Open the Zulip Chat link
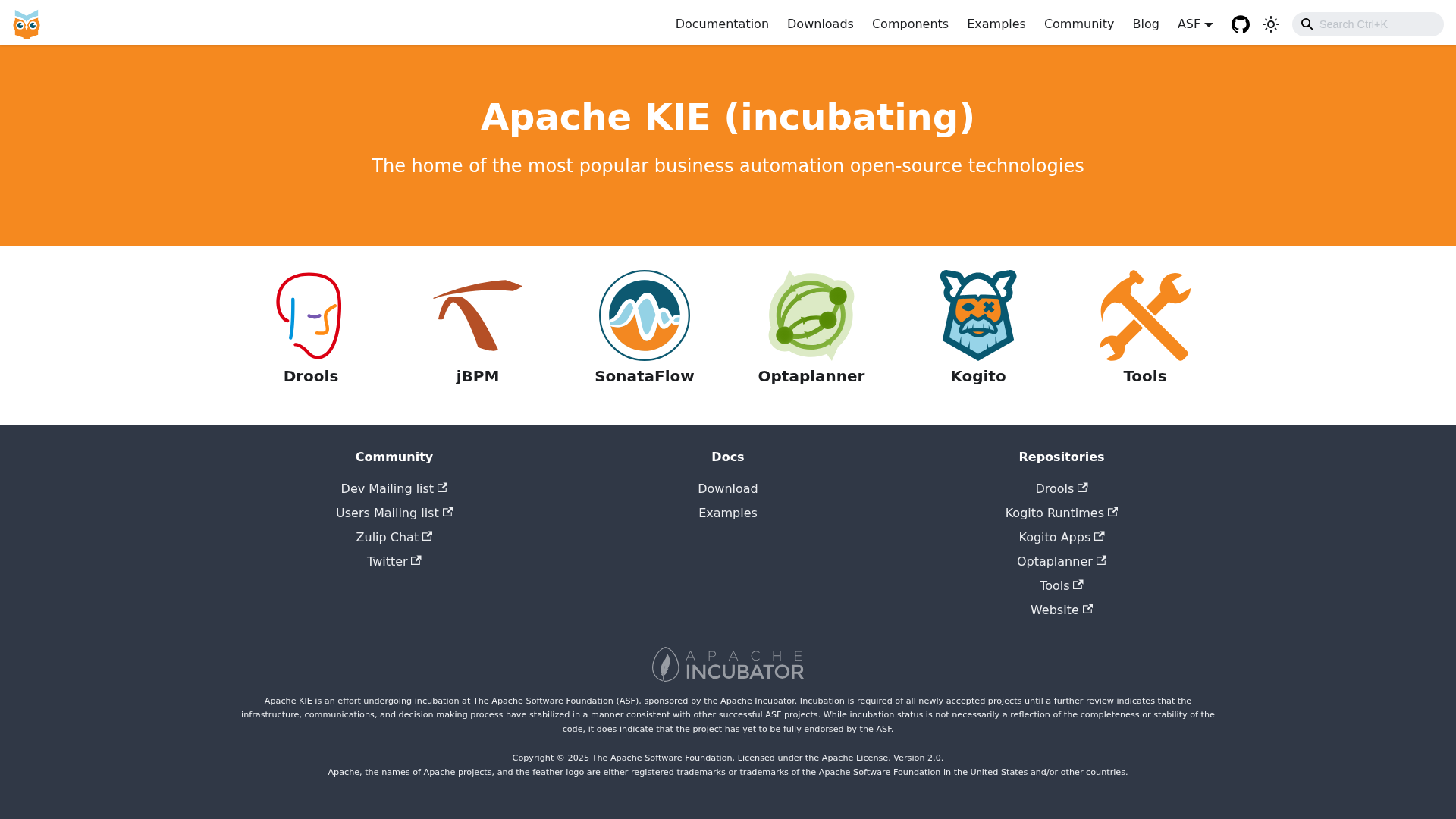The image size is (1456, 819). (394, 537)
